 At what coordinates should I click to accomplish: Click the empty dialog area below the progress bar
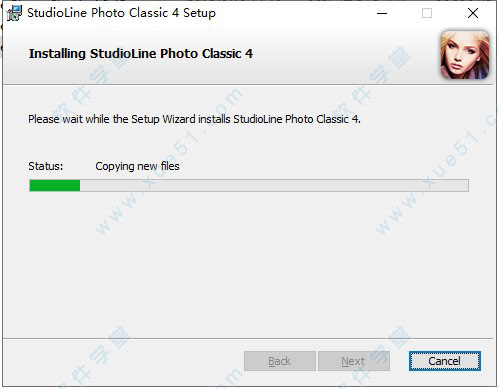click(x=248, y=263)
